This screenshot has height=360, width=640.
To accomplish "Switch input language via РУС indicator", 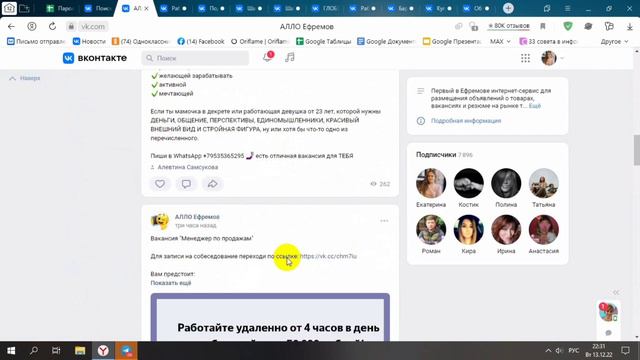I will click(x=573, y=351).
